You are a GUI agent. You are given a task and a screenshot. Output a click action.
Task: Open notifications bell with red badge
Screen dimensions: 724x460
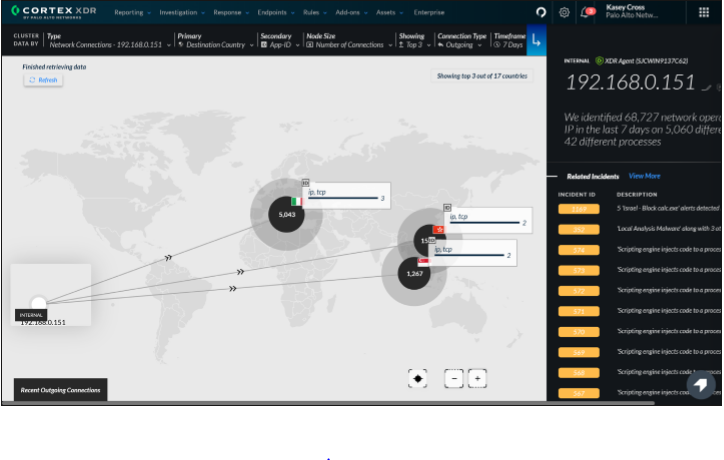tap(586, 12)
